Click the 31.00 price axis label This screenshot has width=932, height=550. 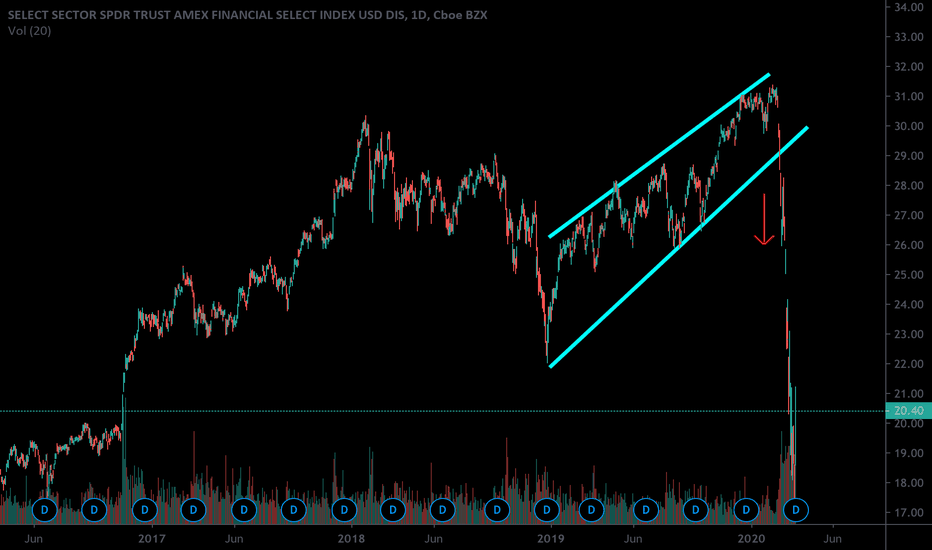[x=909, y=96]
